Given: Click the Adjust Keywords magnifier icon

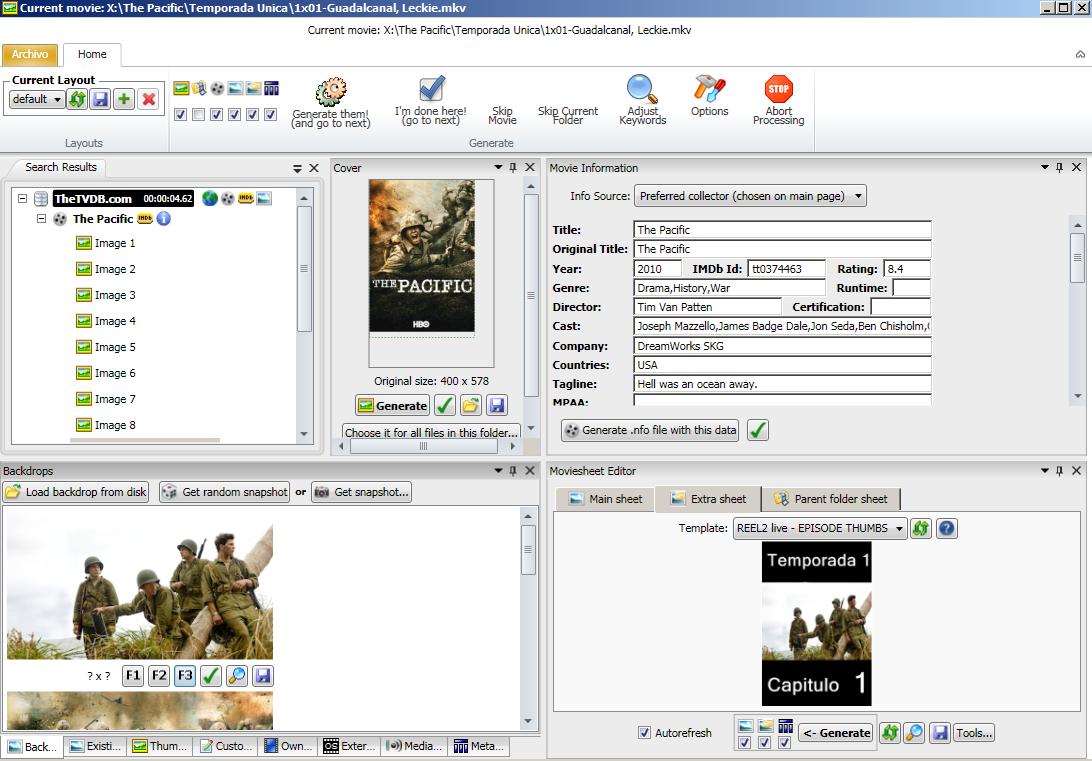Looking at the screenshot, I should [642, 89].
